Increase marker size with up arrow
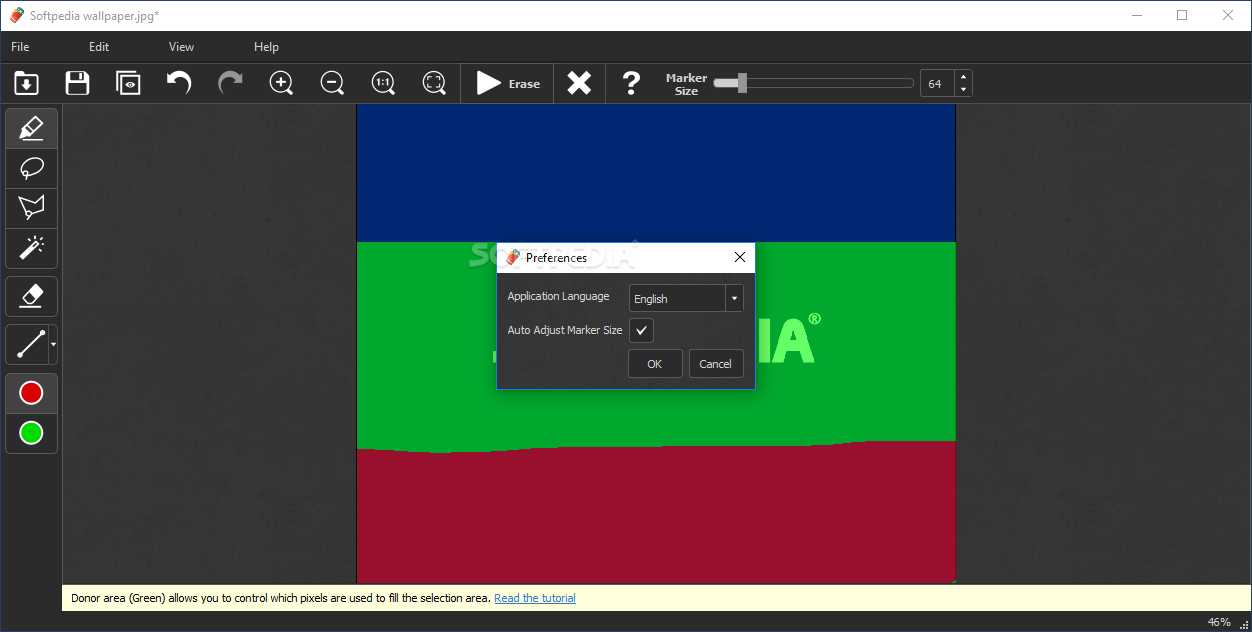The width and height of the screenshot is (1252, 632). click(963, 77)
